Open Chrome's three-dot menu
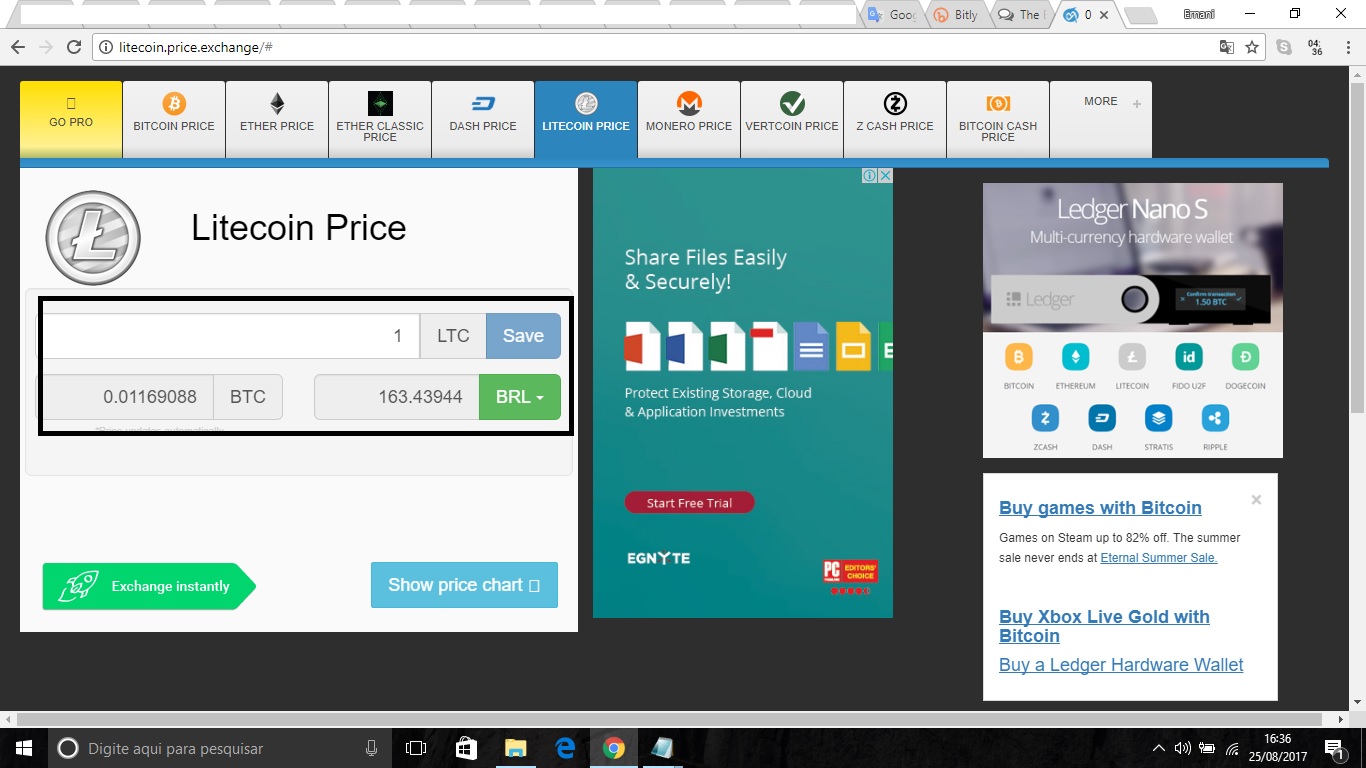 [1346, 47]
